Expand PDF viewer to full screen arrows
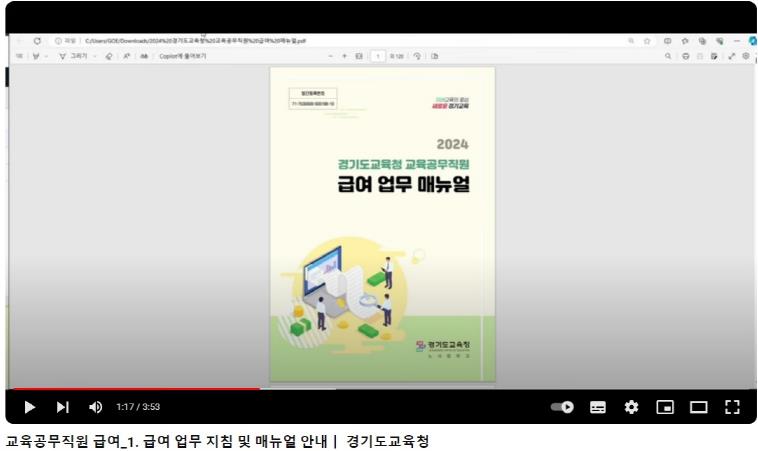This screenshot has width=758, height=451. click(x=731, y=56)
